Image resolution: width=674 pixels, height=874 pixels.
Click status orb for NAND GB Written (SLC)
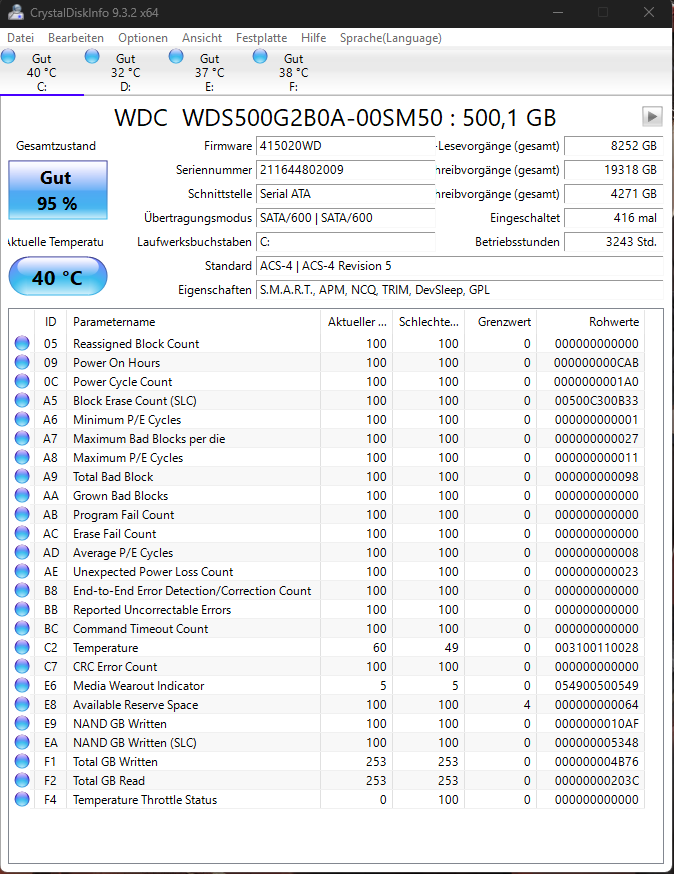click(22, 742)
